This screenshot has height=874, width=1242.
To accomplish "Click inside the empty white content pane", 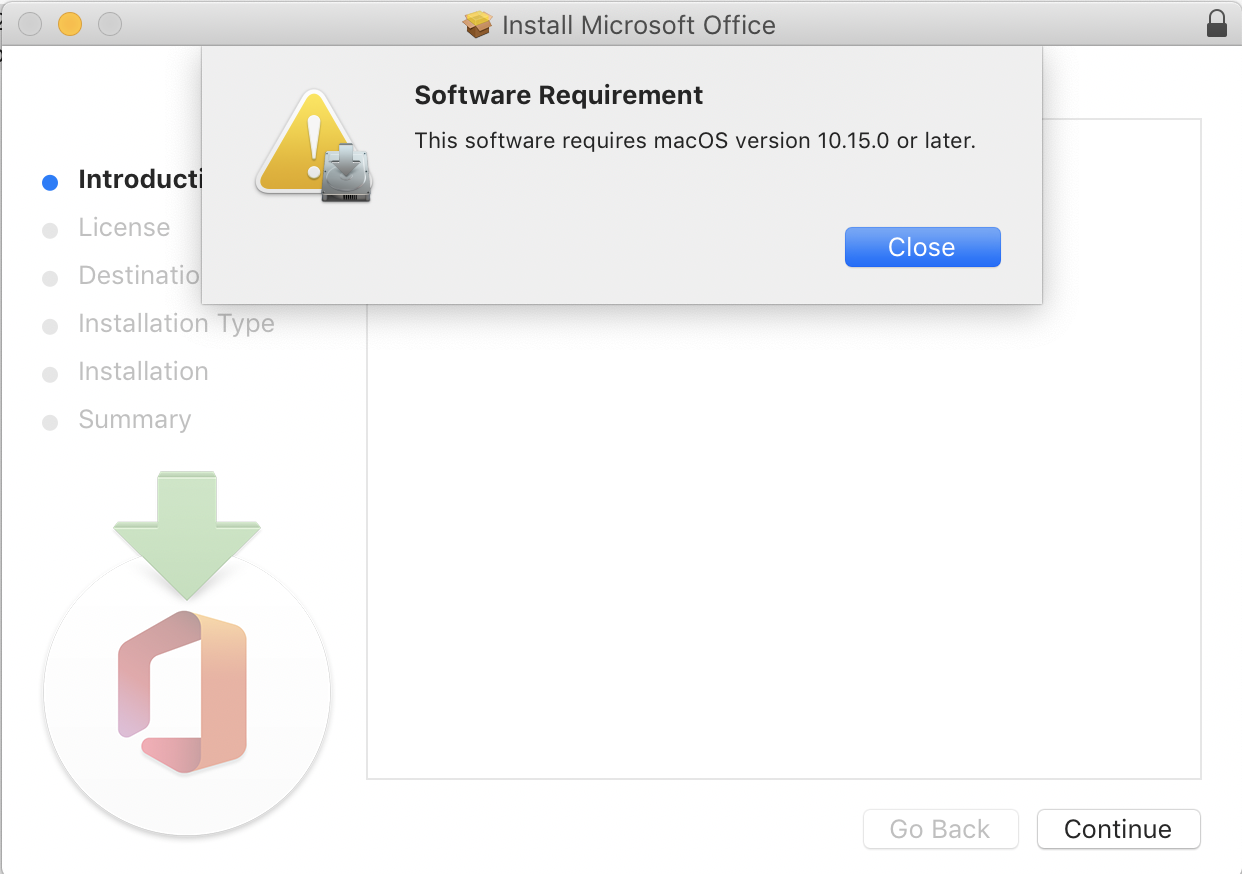I will click(783, 540).
